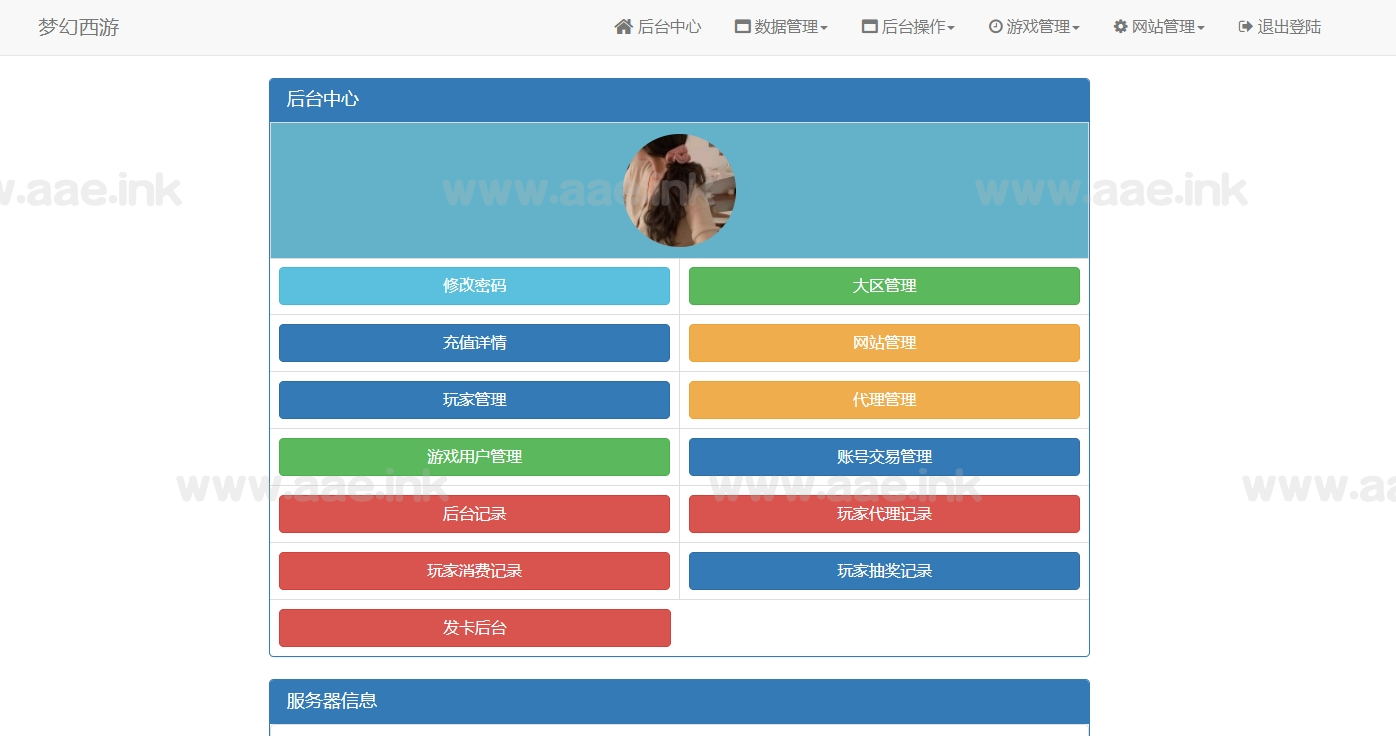This screenshot has height=736, width=1396.
Task: Click the 梦幻西游 brand link
Action: pos(79,27)
